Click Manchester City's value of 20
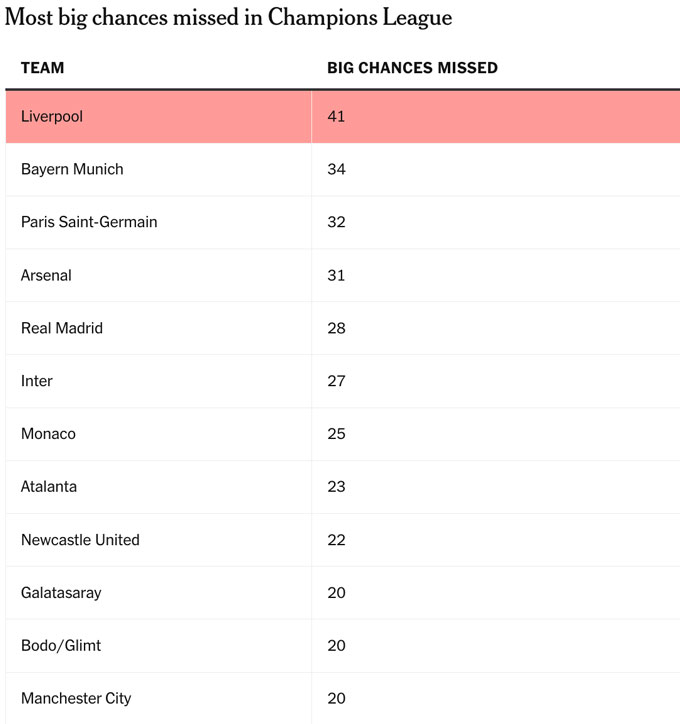Viewport: 680px width, 724px height. 336,698
